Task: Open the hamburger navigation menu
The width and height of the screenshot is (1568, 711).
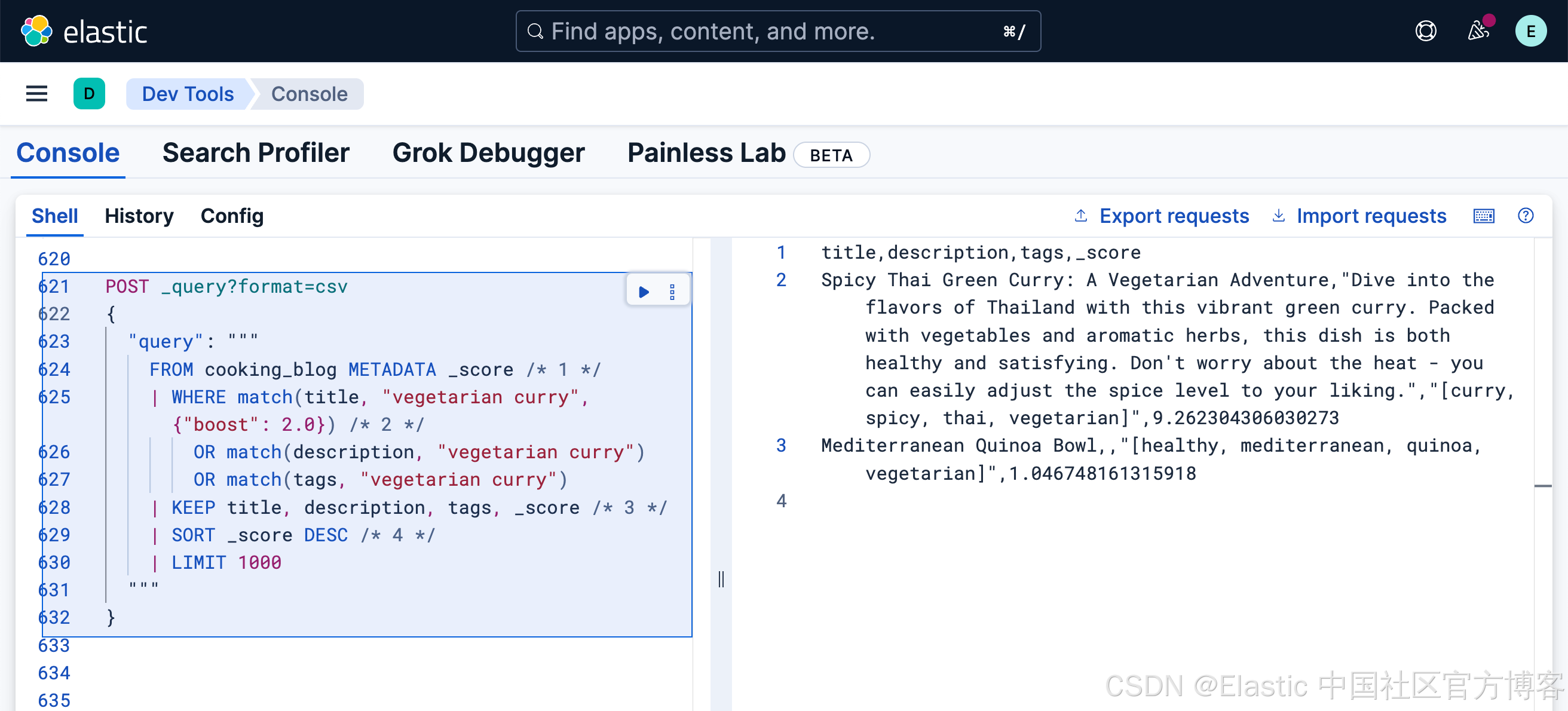Action: click(36, 94)
